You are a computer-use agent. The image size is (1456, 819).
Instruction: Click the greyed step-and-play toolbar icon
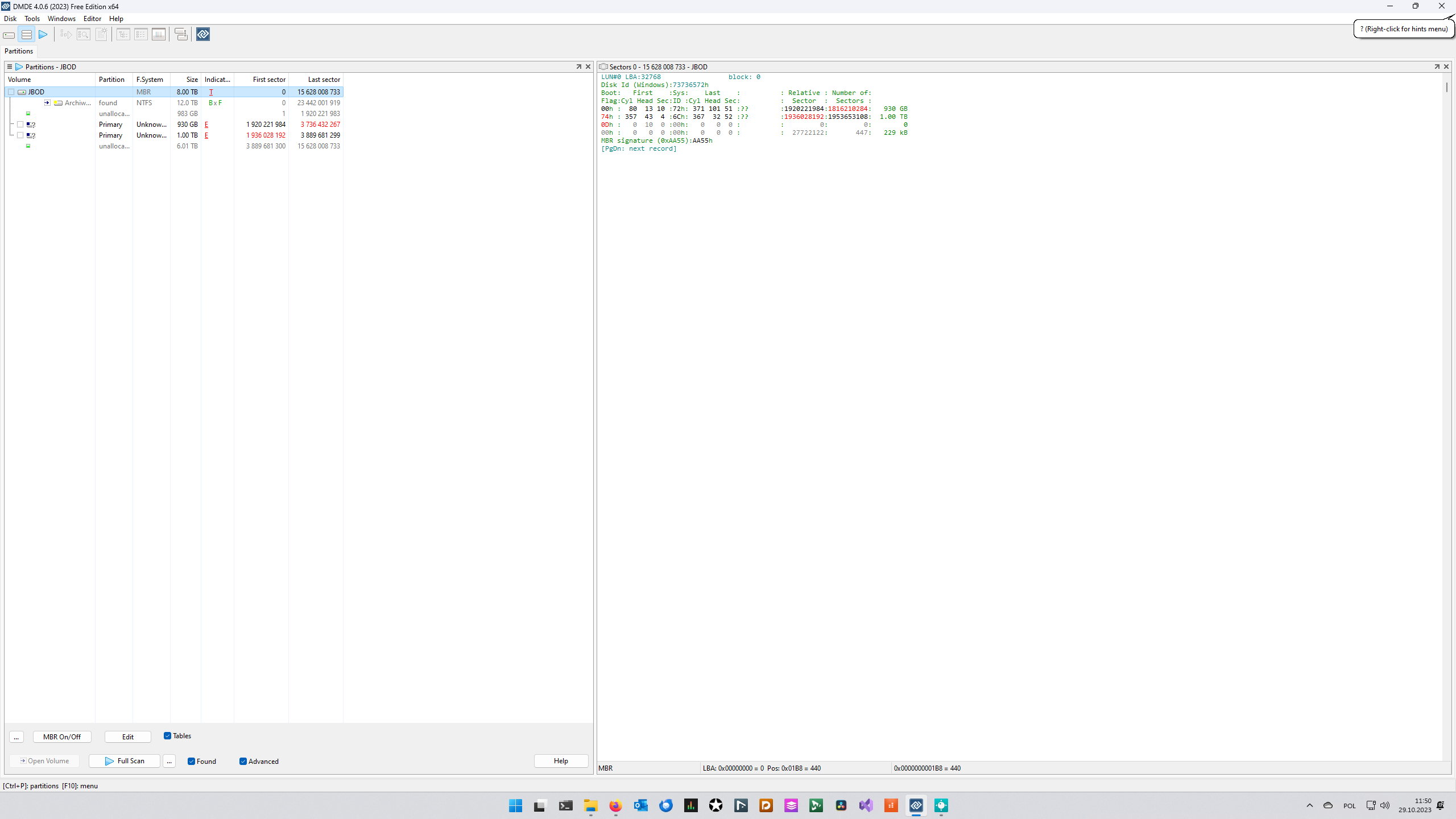[x=66, y=35]
